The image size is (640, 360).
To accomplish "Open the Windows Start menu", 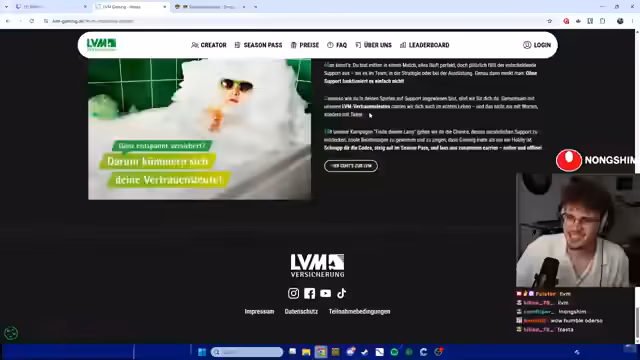I will tap(202, 352).
